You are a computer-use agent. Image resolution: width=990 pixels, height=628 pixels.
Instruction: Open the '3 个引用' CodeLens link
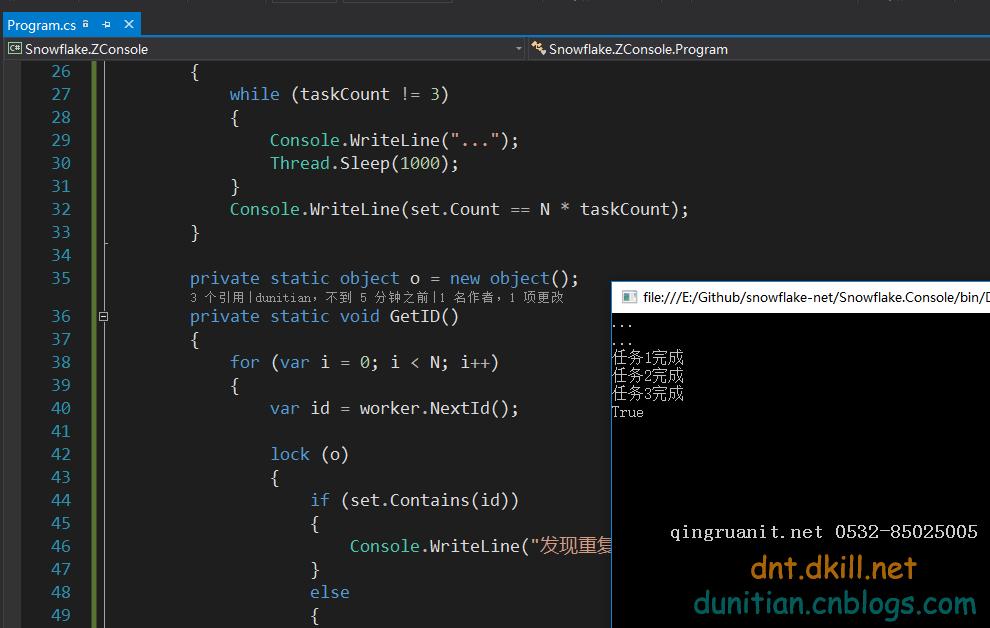click(217, 297)
